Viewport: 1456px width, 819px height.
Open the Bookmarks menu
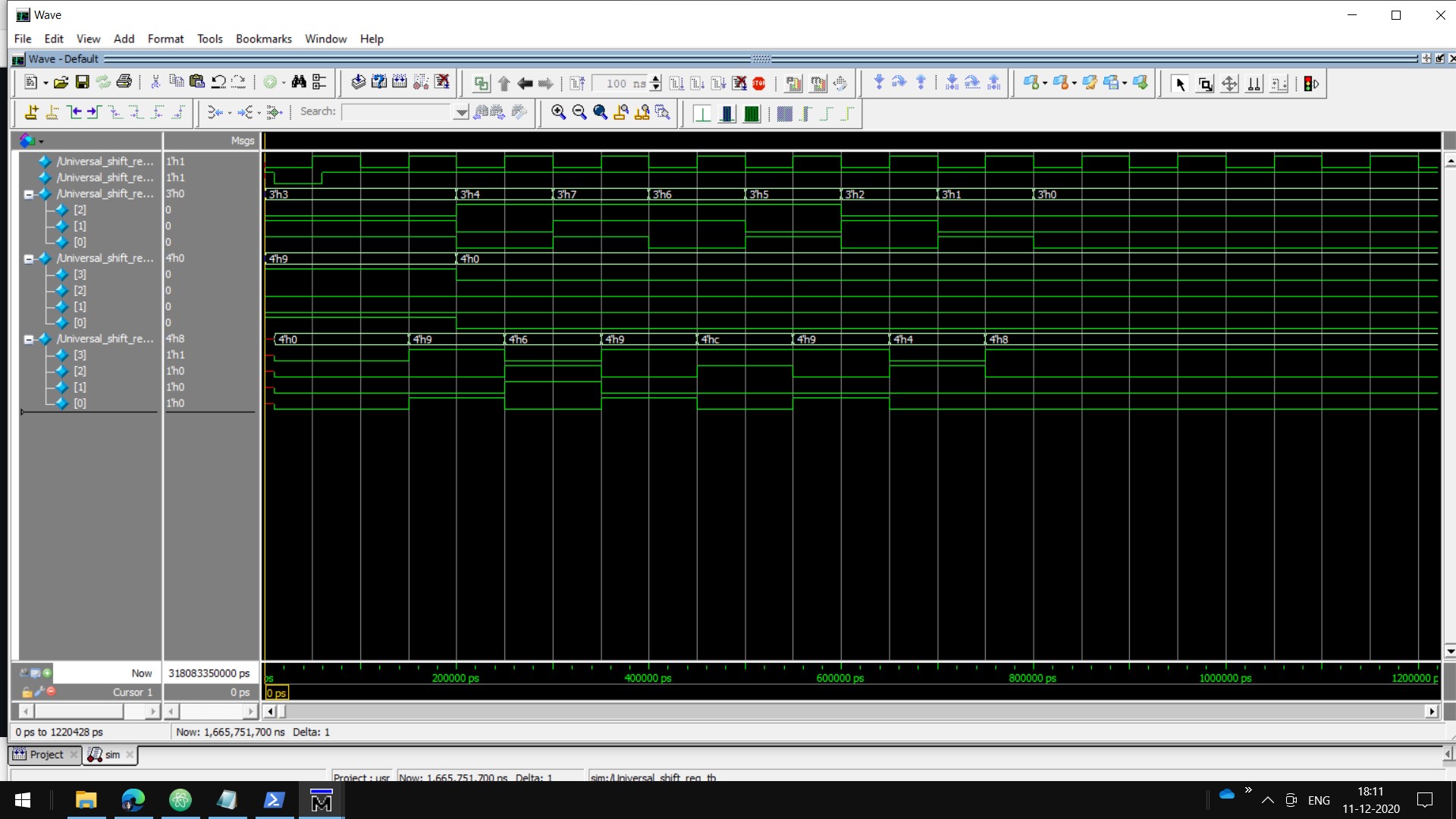pos(263,39)
